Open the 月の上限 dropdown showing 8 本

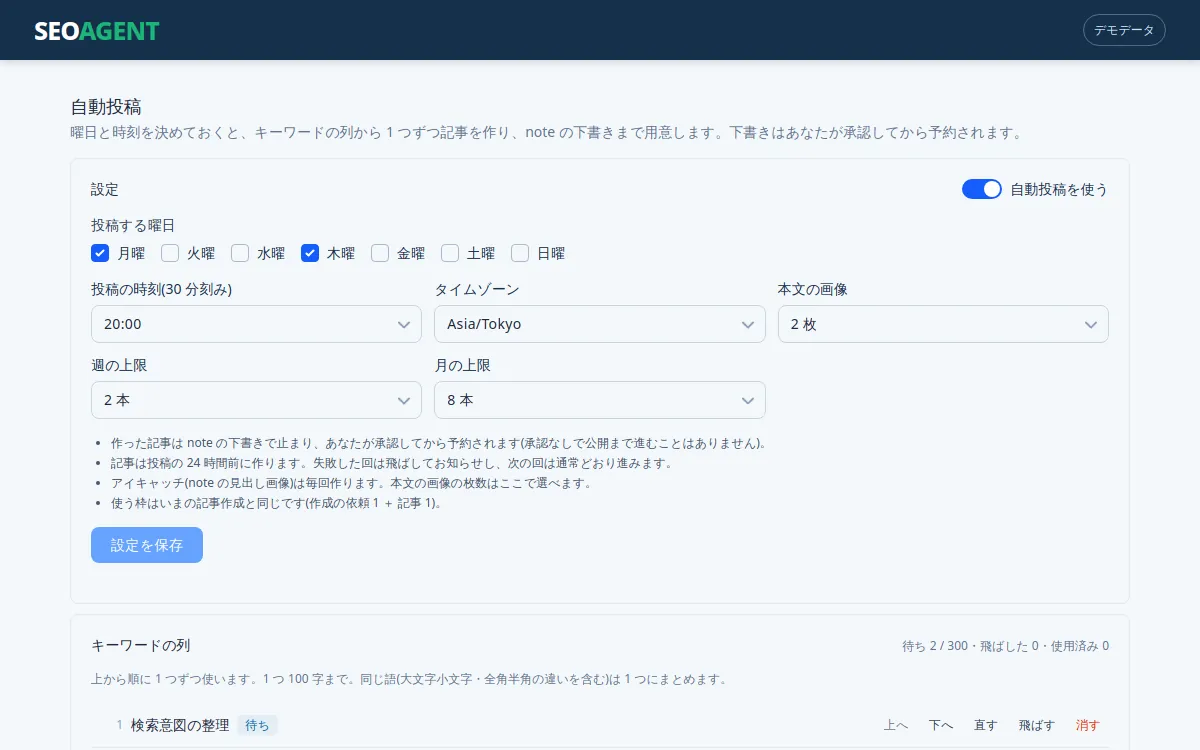(600, 400)
